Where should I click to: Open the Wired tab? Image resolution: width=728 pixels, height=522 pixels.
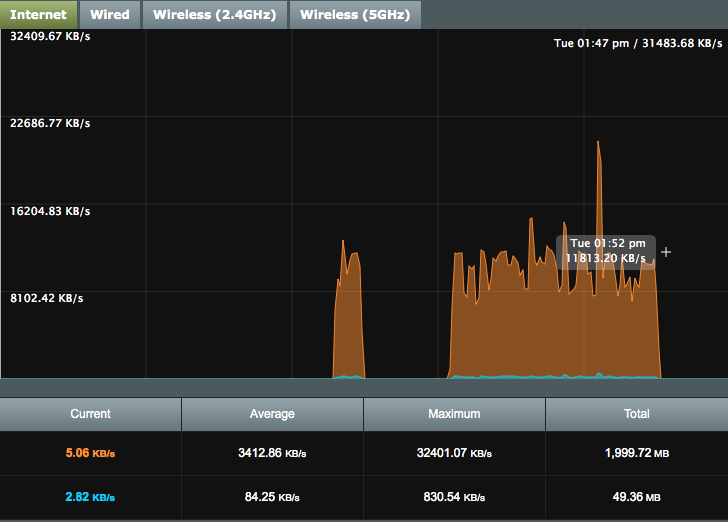110,14
